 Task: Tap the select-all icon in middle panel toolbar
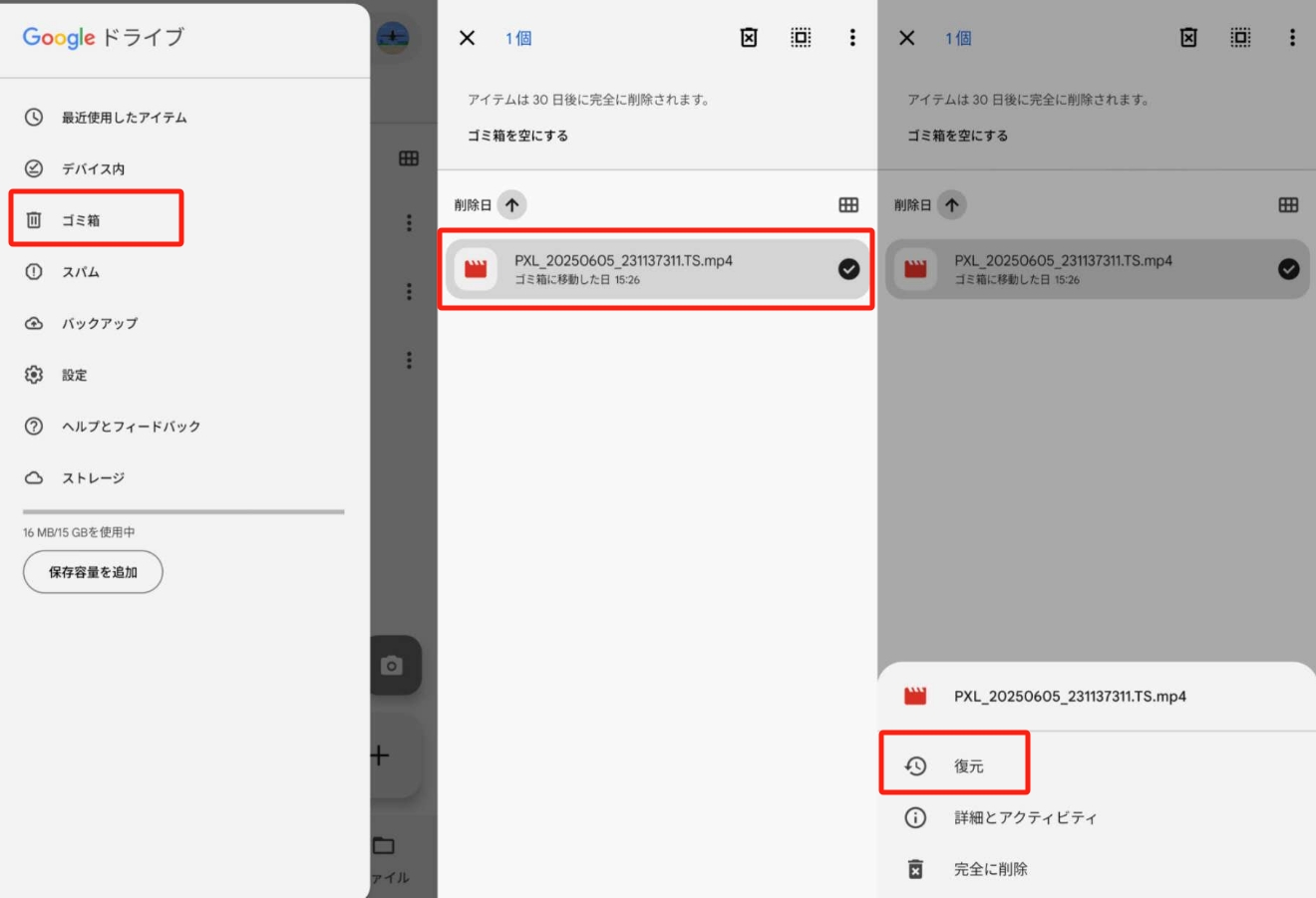click(x=801, y=38)
